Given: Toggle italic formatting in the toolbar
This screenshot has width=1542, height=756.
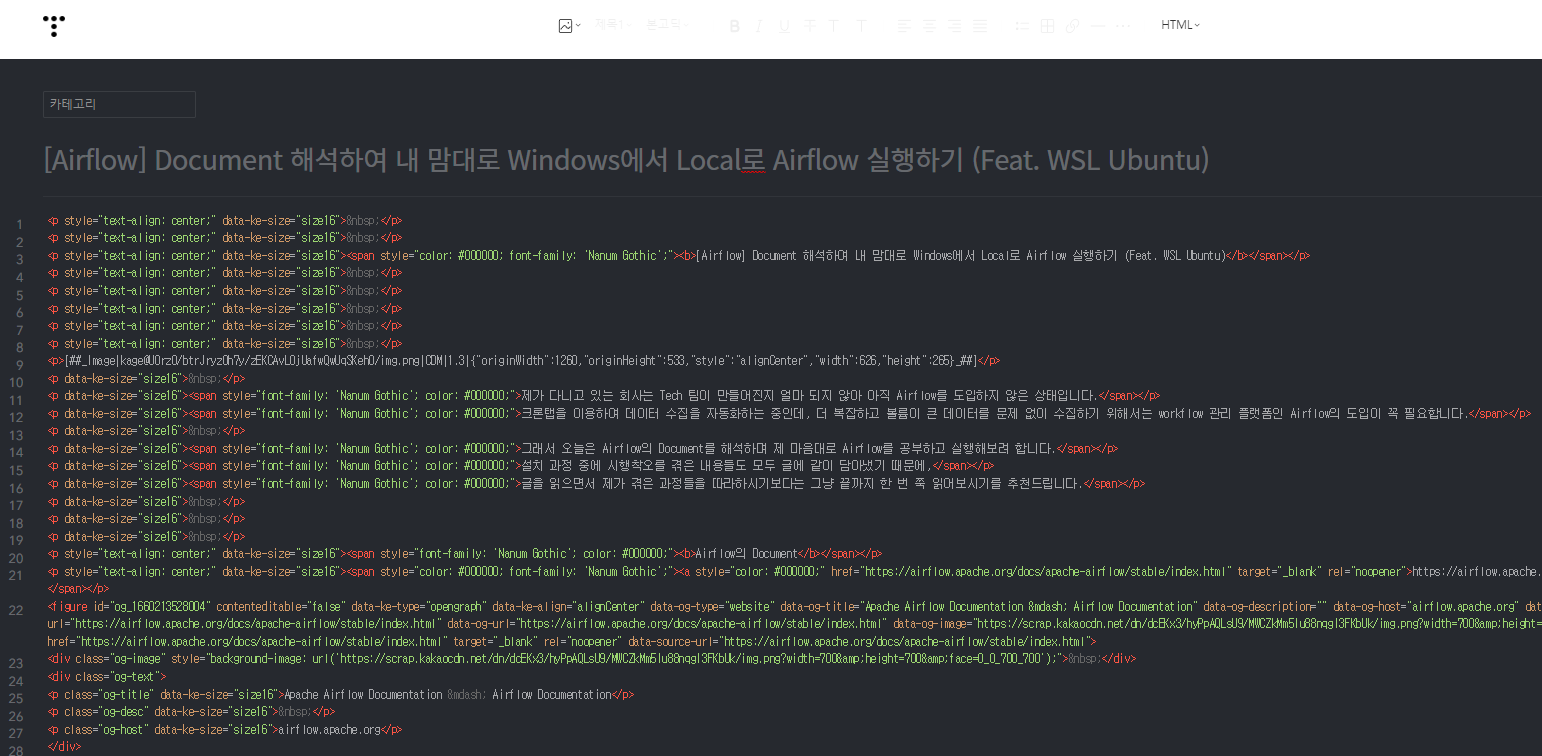Looking at the screenshot, I should click(759, 26).
